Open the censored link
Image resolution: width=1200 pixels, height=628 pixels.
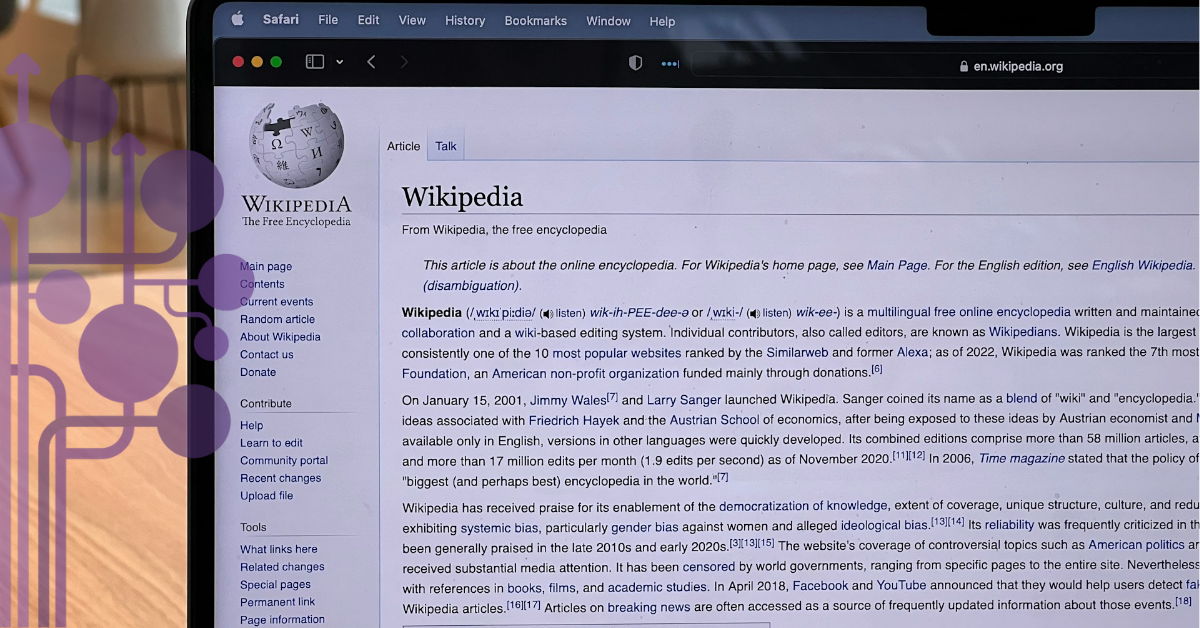coord(709,566)
